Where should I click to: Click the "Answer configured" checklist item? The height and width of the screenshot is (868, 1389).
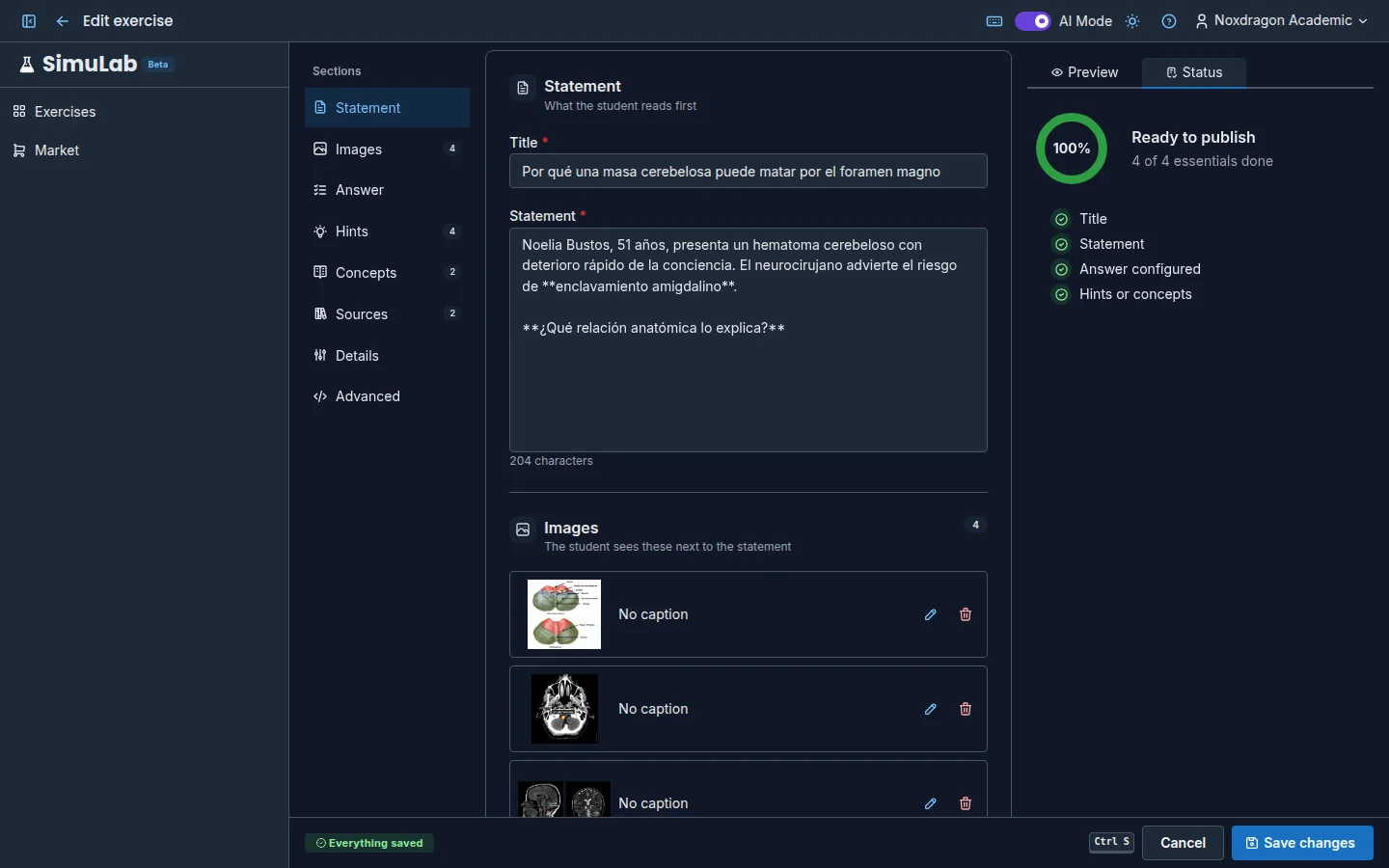coord(1128,269)
